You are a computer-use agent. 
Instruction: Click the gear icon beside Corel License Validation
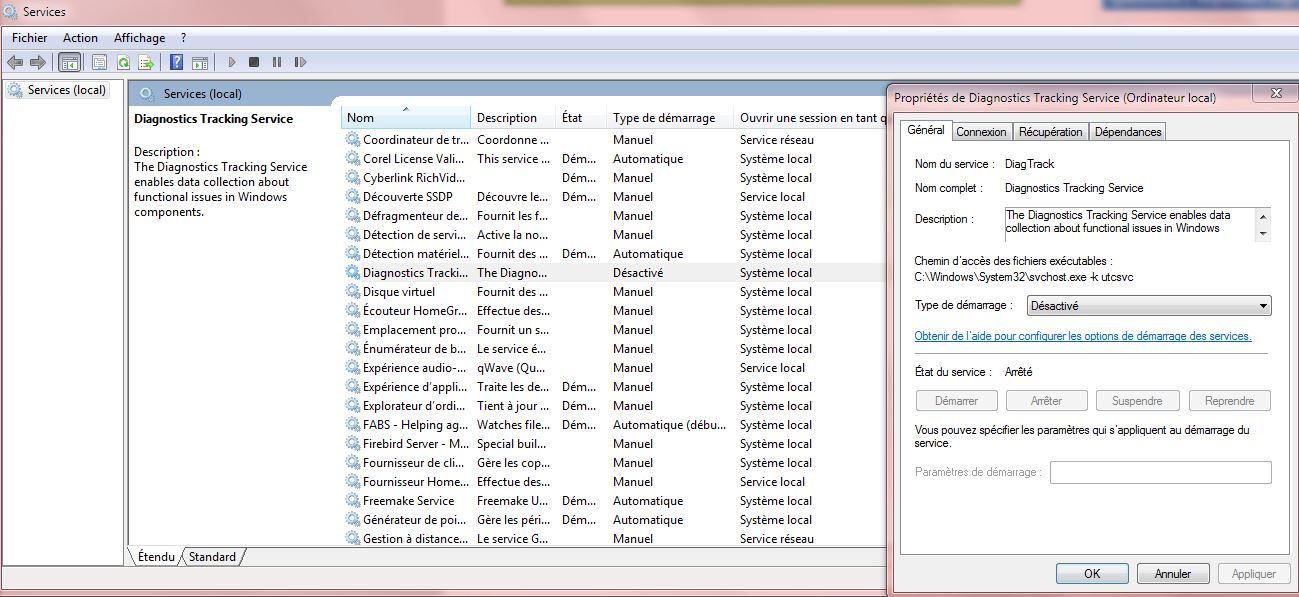tap(352, 159)
